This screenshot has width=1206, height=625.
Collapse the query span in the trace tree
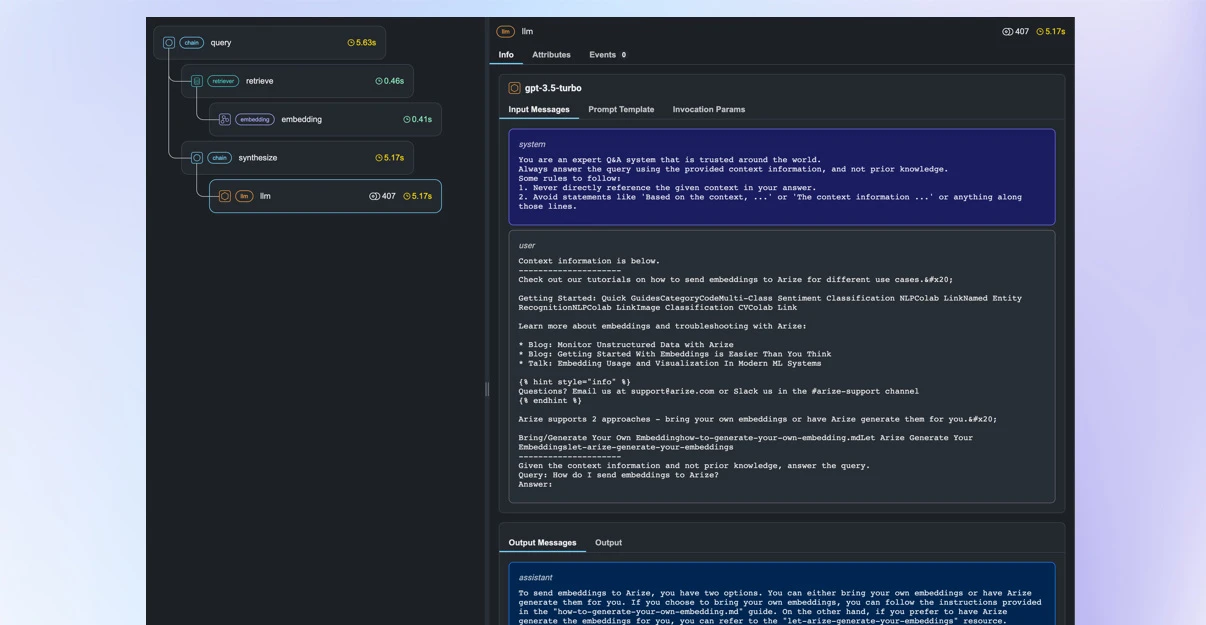pyautogui.click(x=169, y=42)
